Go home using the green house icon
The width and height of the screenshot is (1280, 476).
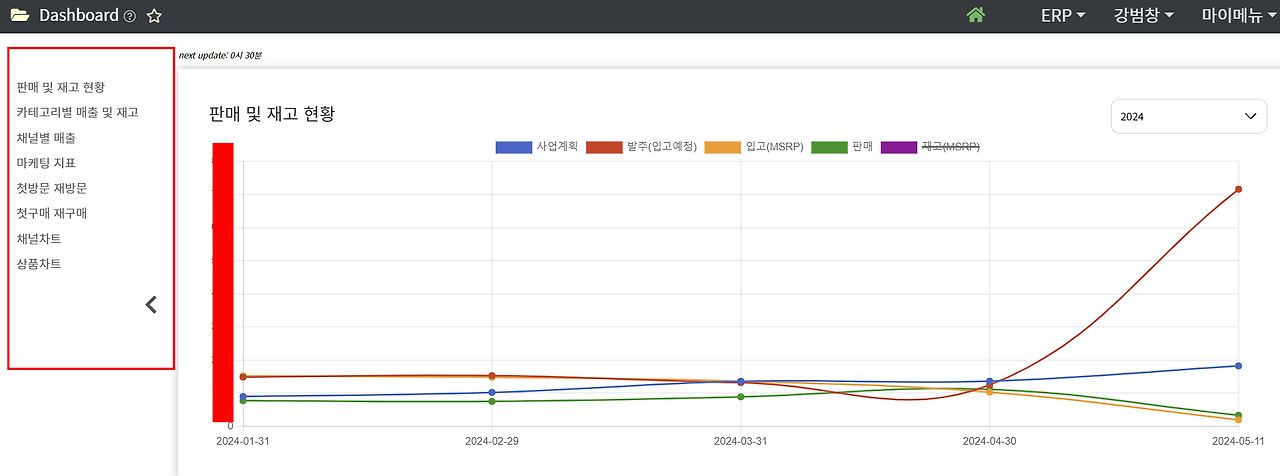click(976, 15)
